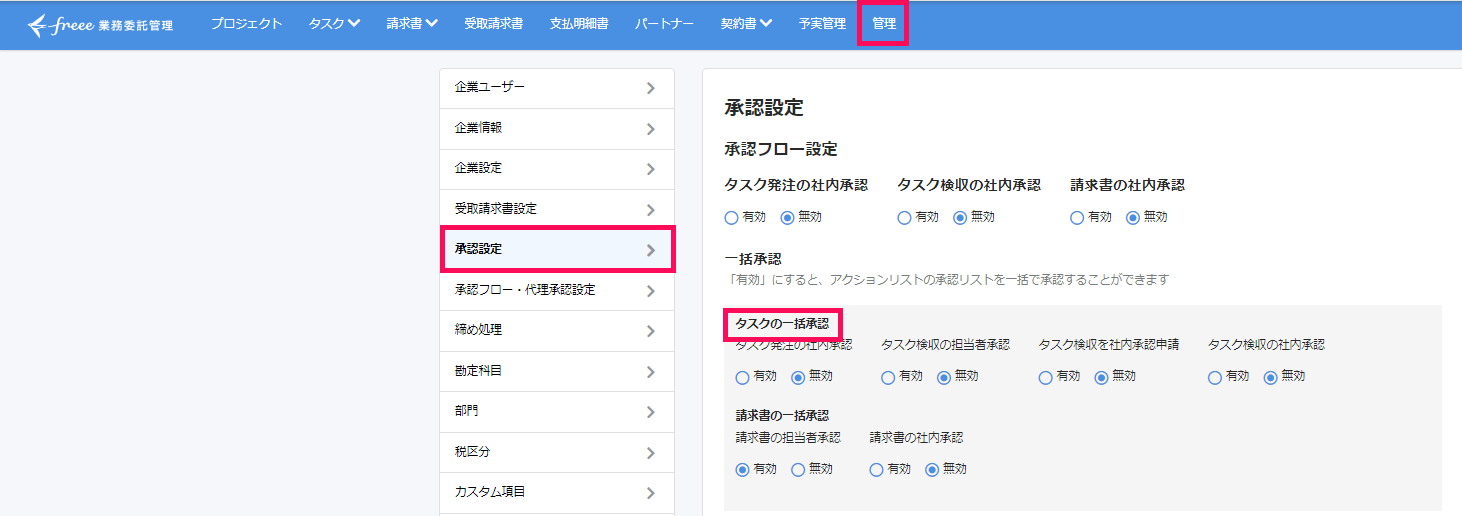Open 企業設定 in the sidebar
The image size is (1462, 516).
click(557, 169)
